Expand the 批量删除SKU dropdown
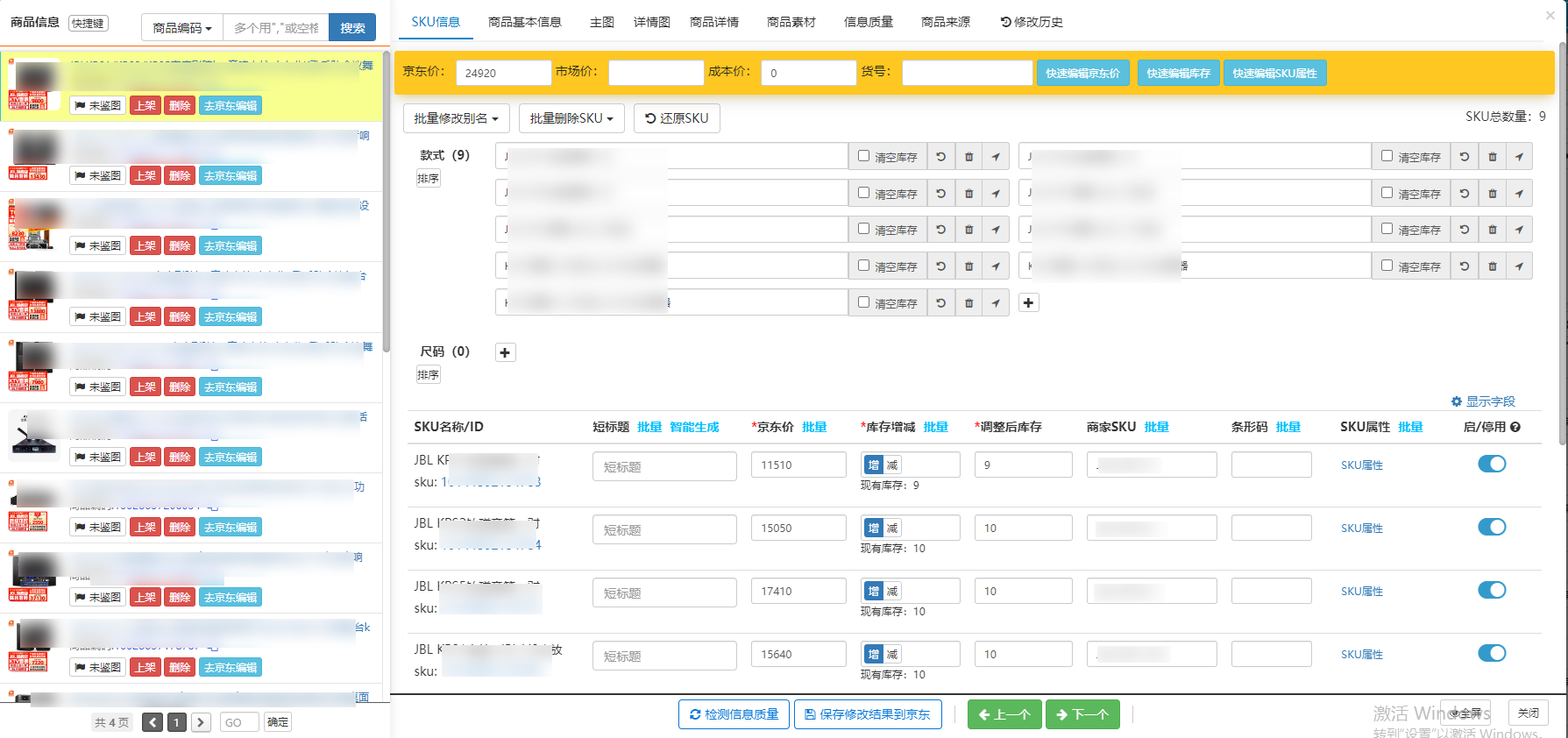1568x738 pixels. (x=571, y=118)
